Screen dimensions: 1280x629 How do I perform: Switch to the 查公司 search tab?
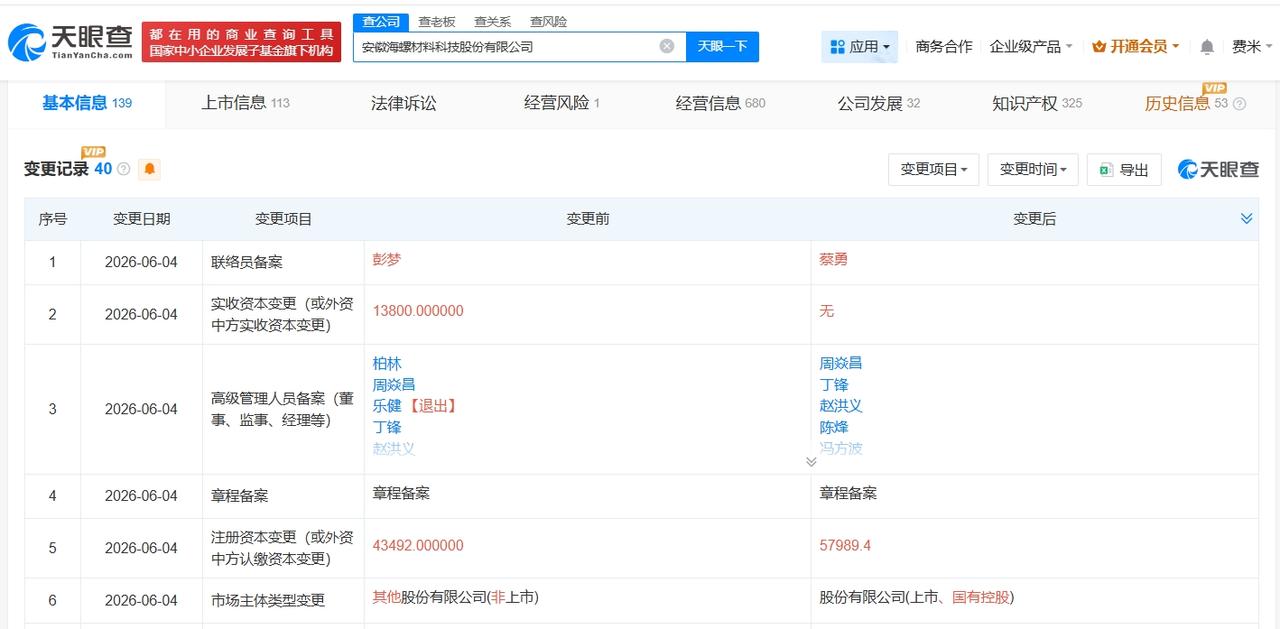coord(381,21)
